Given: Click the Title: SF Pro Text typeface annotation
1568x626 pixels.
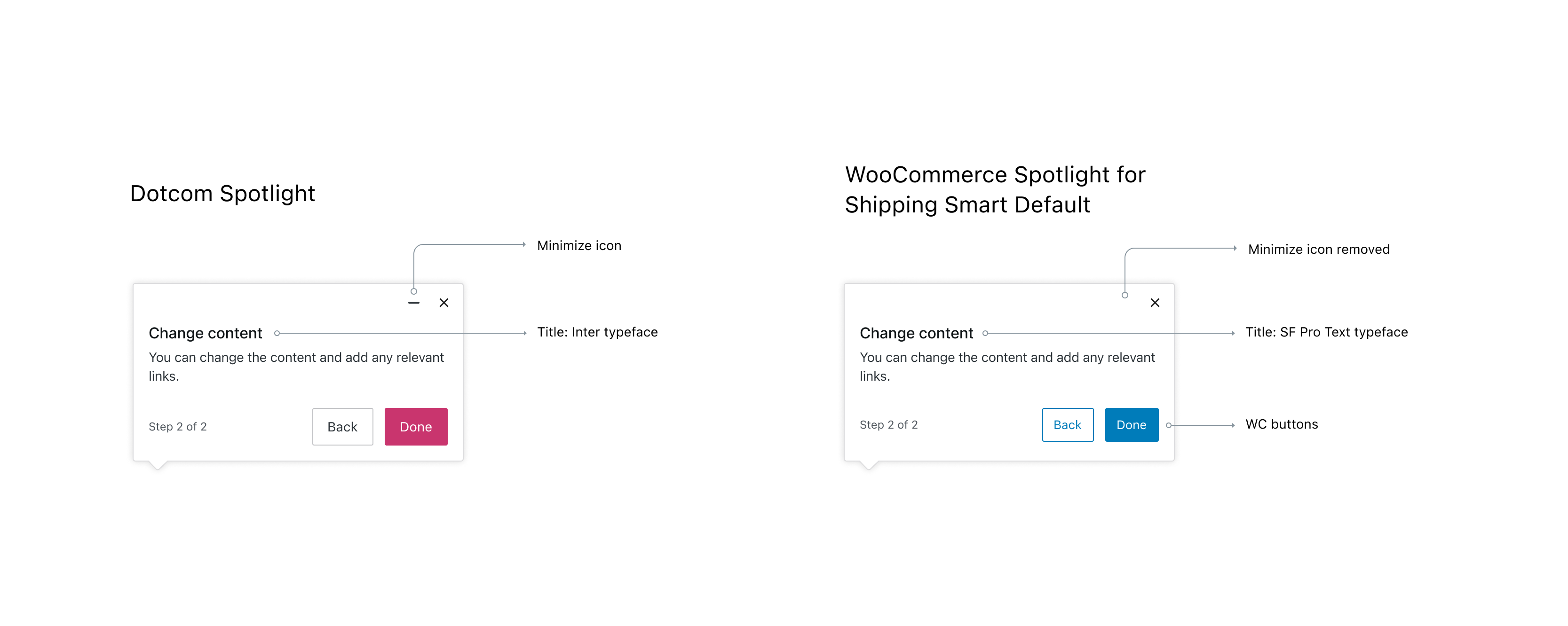Looking at the screenshot, I should point(1327,332).
